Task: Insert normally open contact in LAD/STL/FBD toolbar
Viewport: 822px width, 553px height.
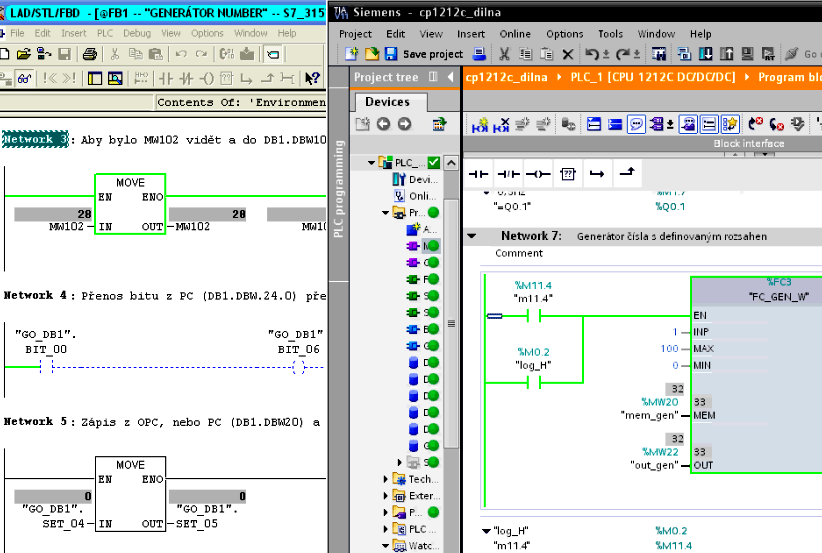Action: (x=166, y=79)
